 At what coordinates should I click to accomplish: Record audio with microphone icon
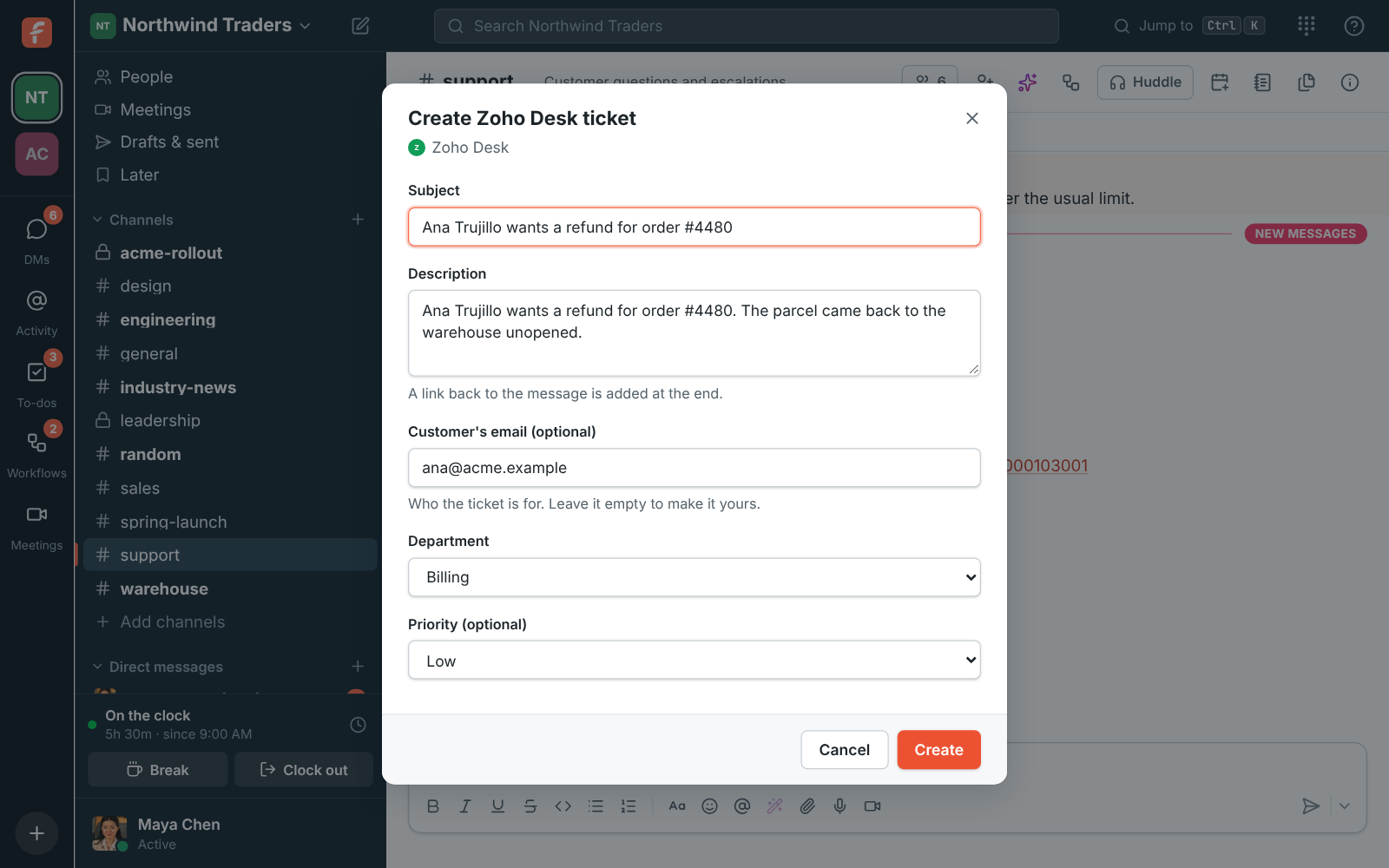839,806
